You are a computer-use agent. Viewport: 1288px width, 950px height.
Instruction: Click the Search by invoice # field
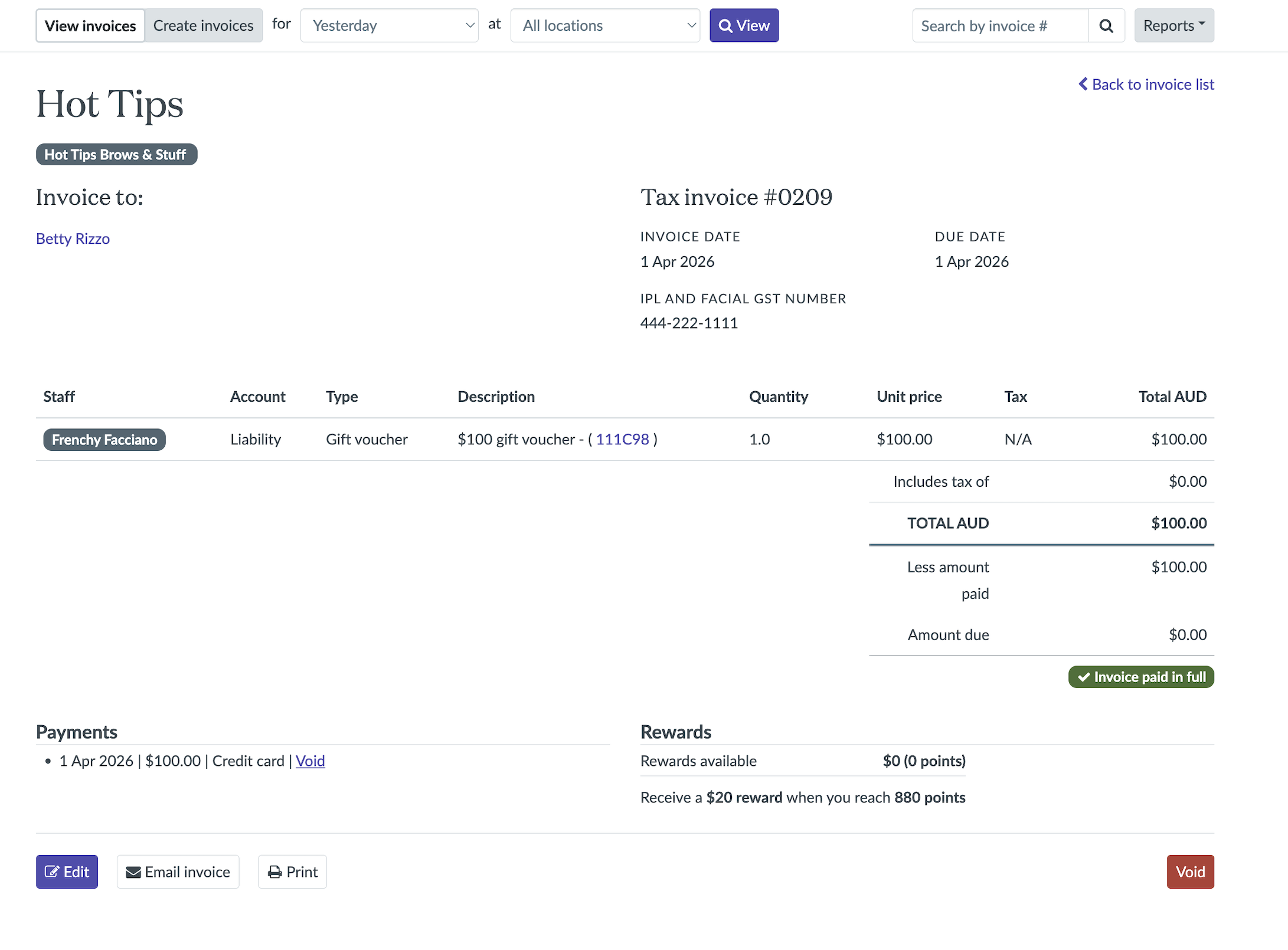1000,26
